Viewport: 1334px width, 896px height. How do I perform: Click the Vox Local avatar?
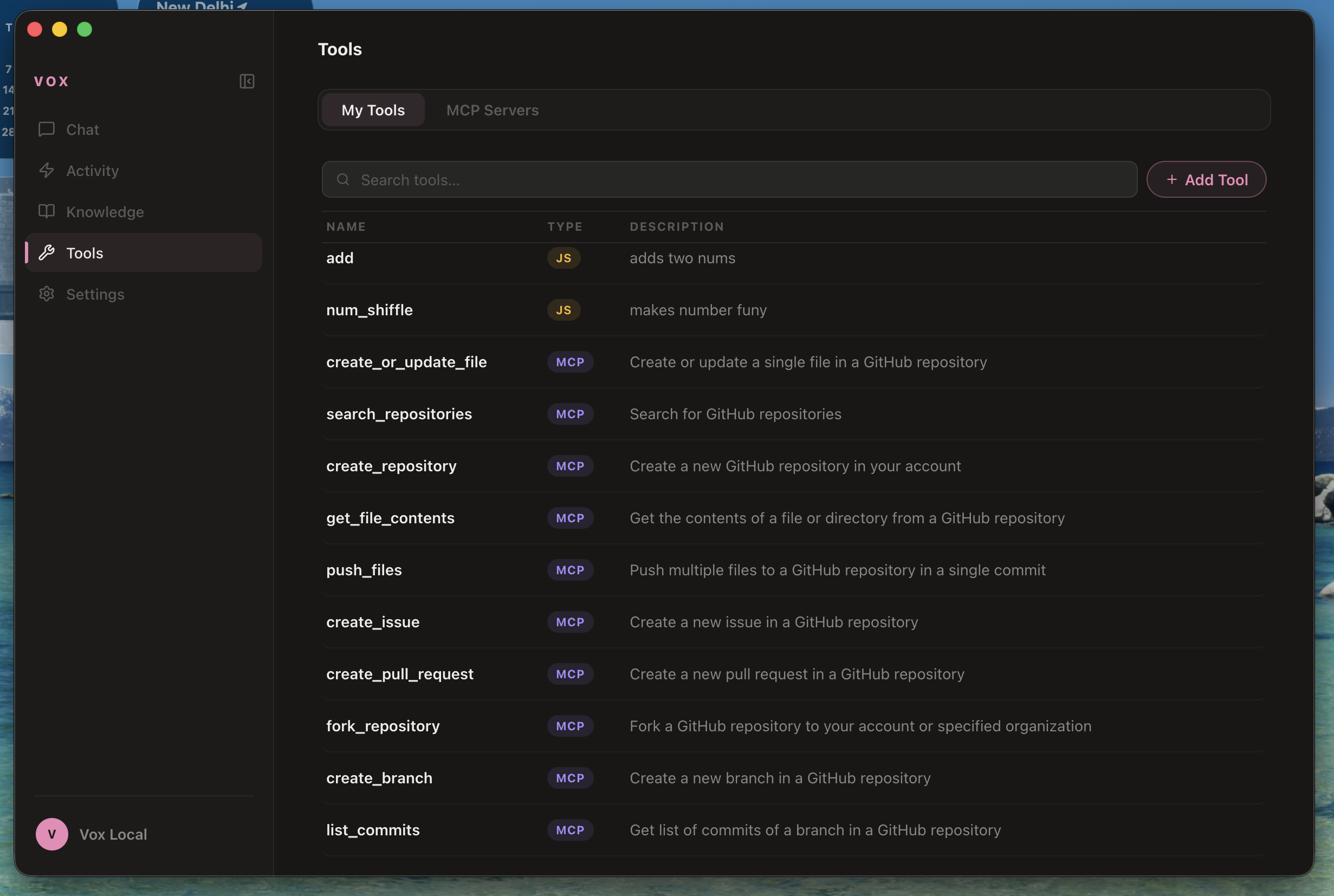(51, 834)
